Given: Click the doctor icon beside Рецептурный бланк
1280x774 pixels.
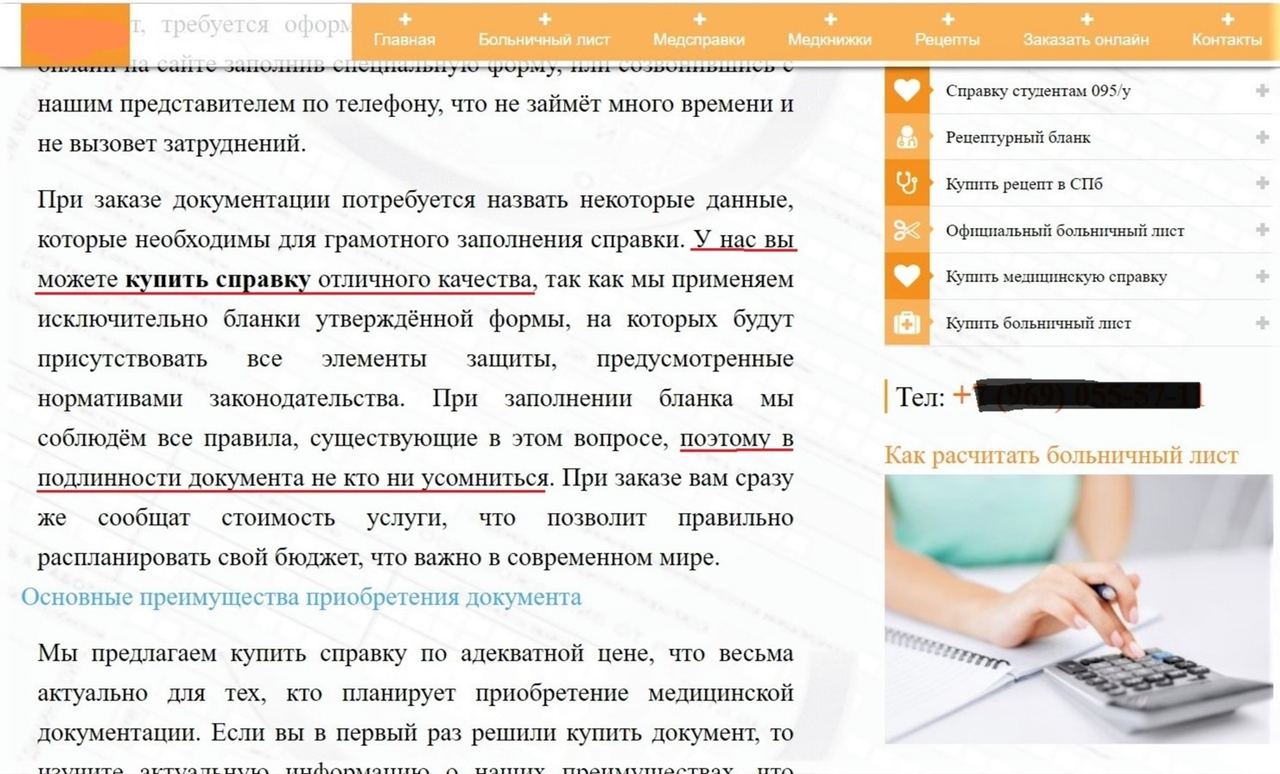Looking at the screenshot, I should [x=907, y=137].
